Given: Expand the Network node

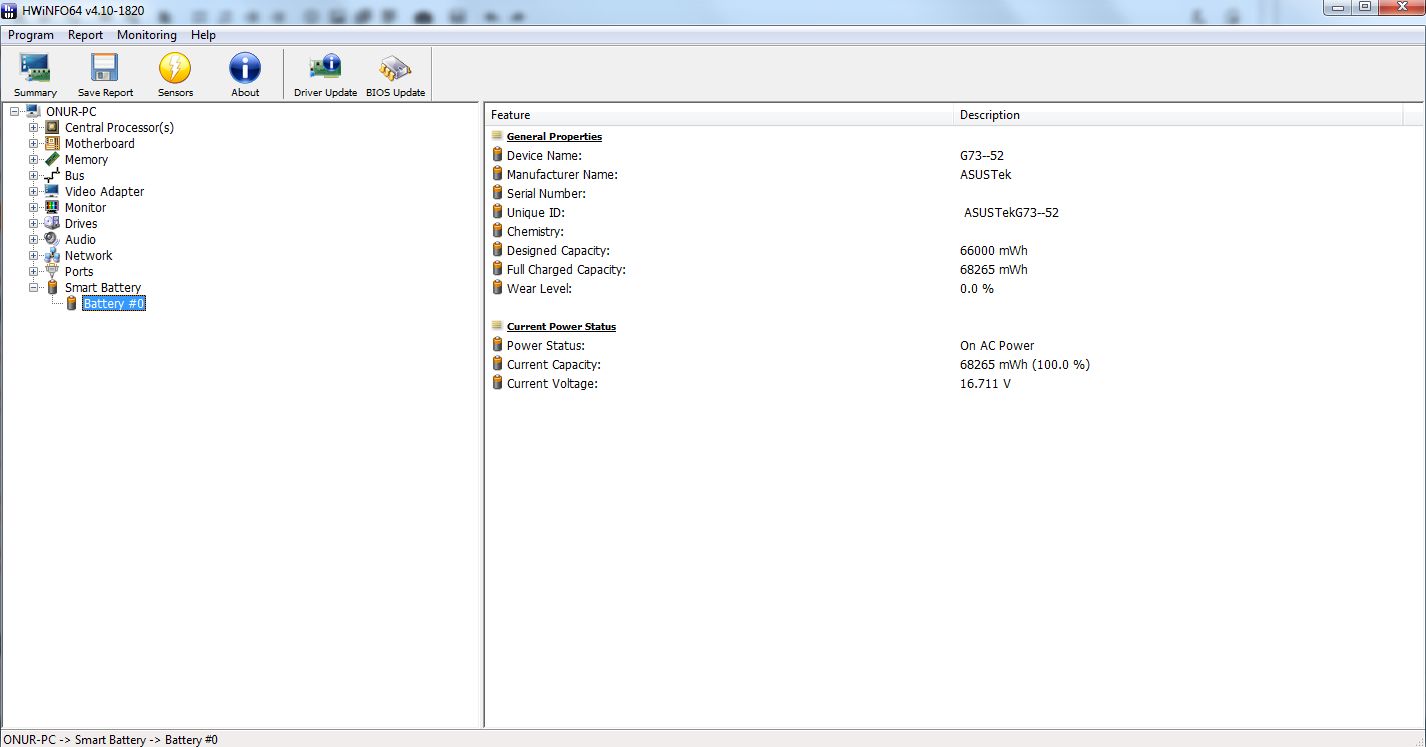Looking at the screenshot, I should pos(33,255).
